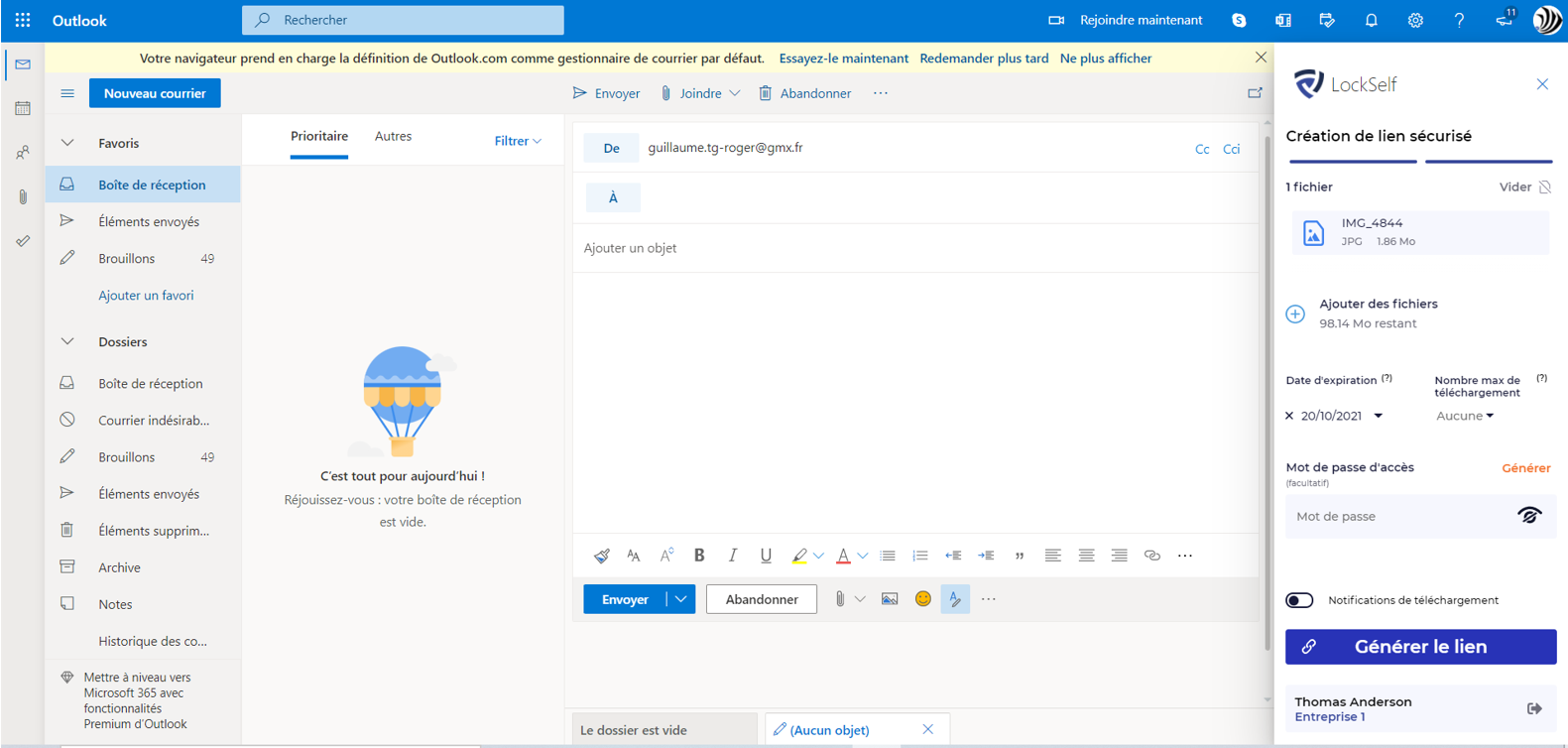
Task: Click Générer to create a password
Action: point(1525,468)
